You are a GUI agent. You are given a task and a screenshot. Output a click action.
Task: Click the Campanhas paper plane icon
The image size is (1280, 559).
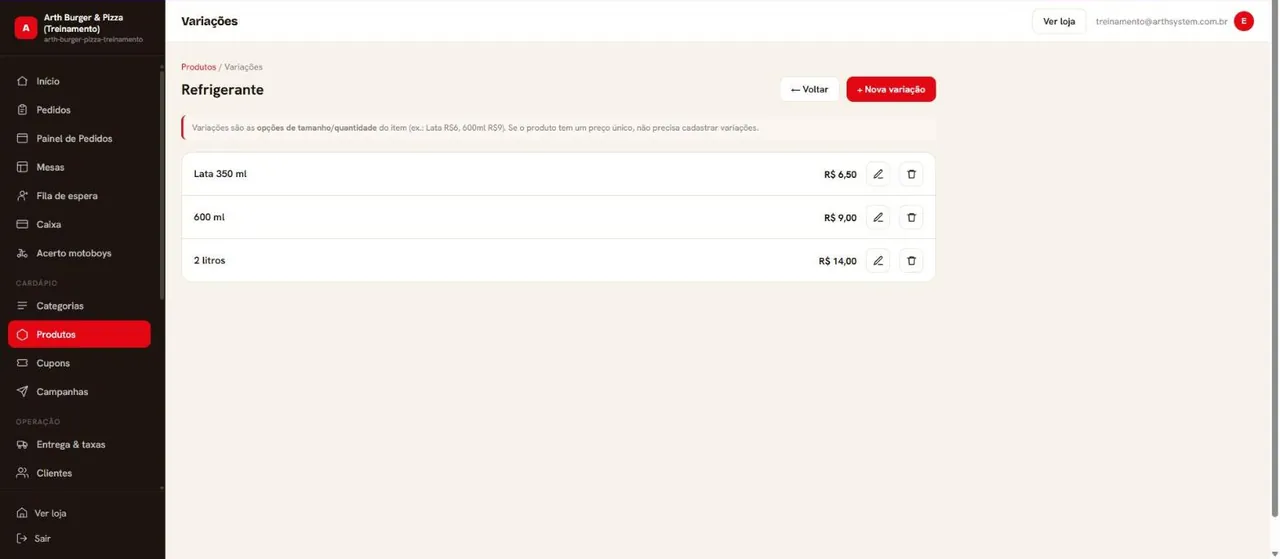coord(22,392)
